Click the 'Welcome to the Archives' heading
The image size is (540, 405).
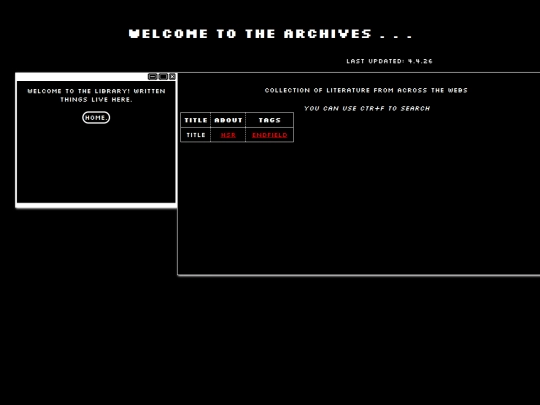coord(271,34)
